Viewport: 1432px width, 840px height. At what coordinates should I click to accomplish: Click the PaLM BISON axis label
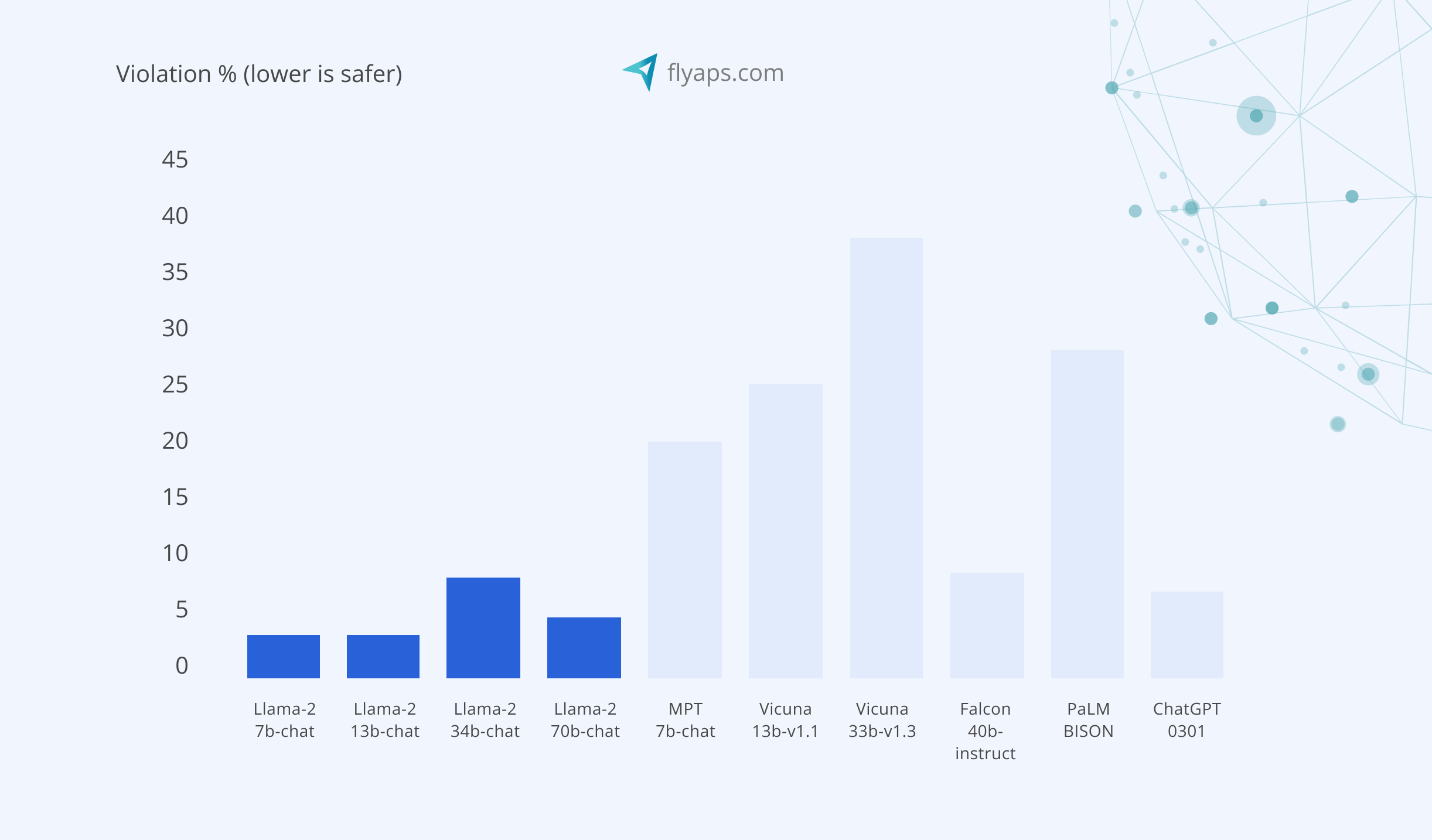point(1087,719)
